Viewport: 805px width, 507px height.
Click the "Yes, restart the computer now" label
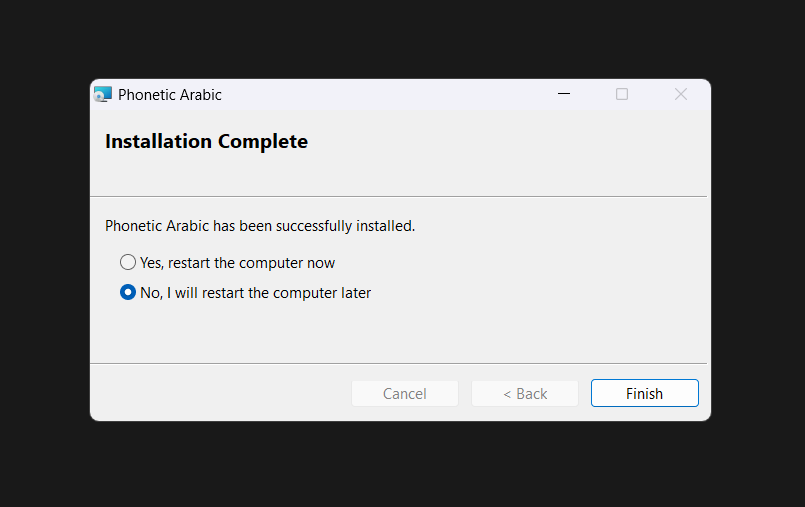[237, 263]
